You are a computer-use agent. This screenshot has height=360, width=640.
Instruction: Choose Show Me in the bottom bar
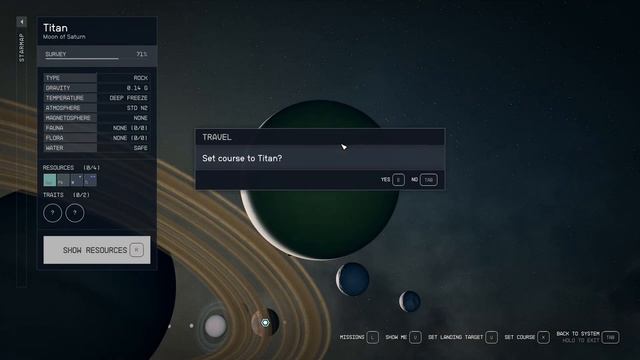(x=403, y=337)
